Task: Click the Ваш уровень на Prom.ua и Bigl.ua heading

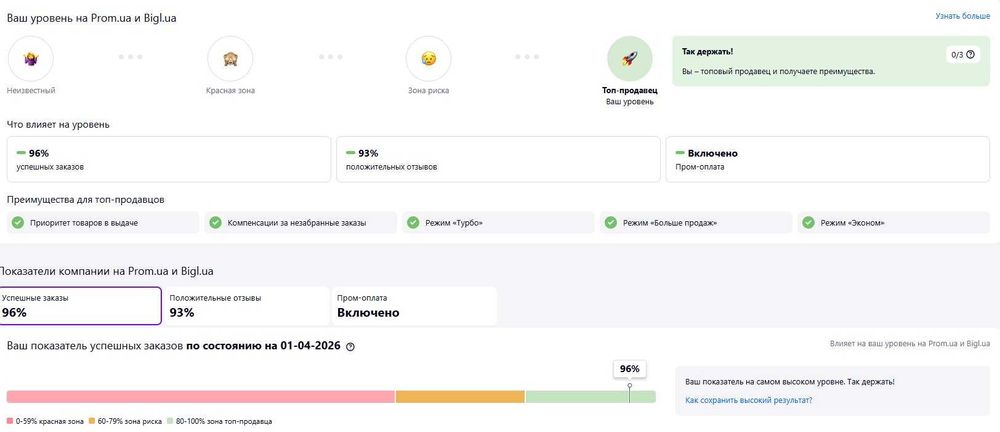Action: [x=92, y=19]
